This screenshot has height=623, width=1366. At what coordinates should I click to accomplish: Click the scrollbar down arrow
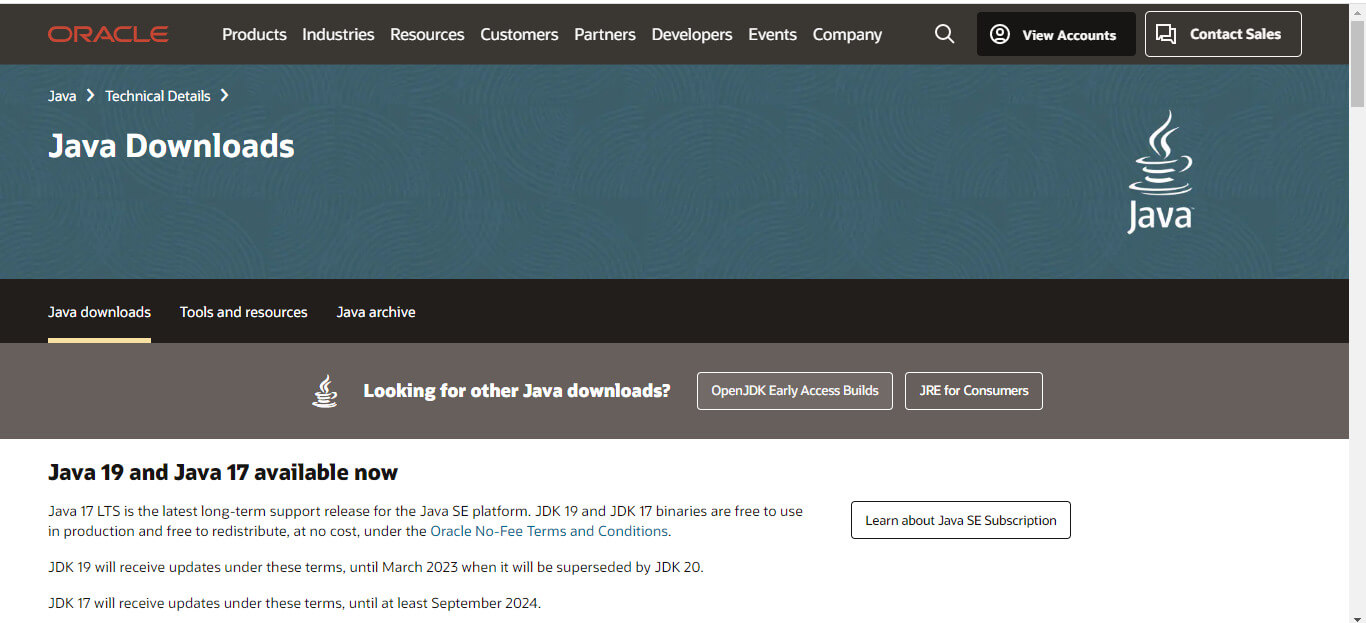(x=1358, y=616)
